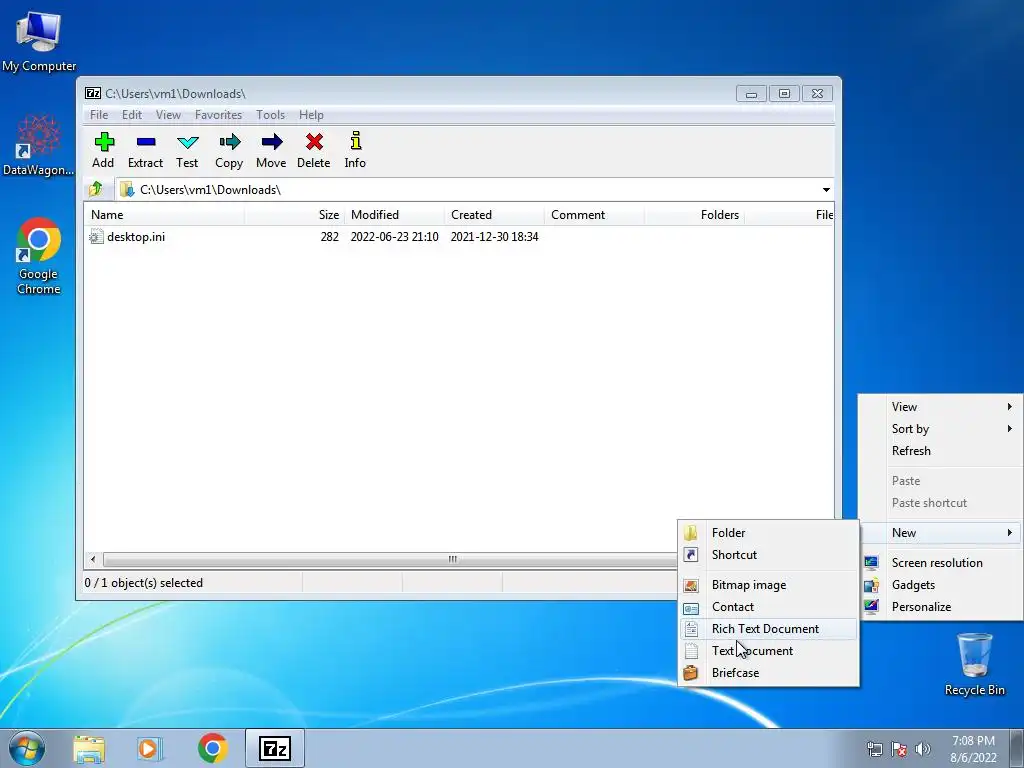This screenshot has width=1024, height=768.
Task: Click the 2022-06-23 21:10 modified date
Action: point(394,237)
